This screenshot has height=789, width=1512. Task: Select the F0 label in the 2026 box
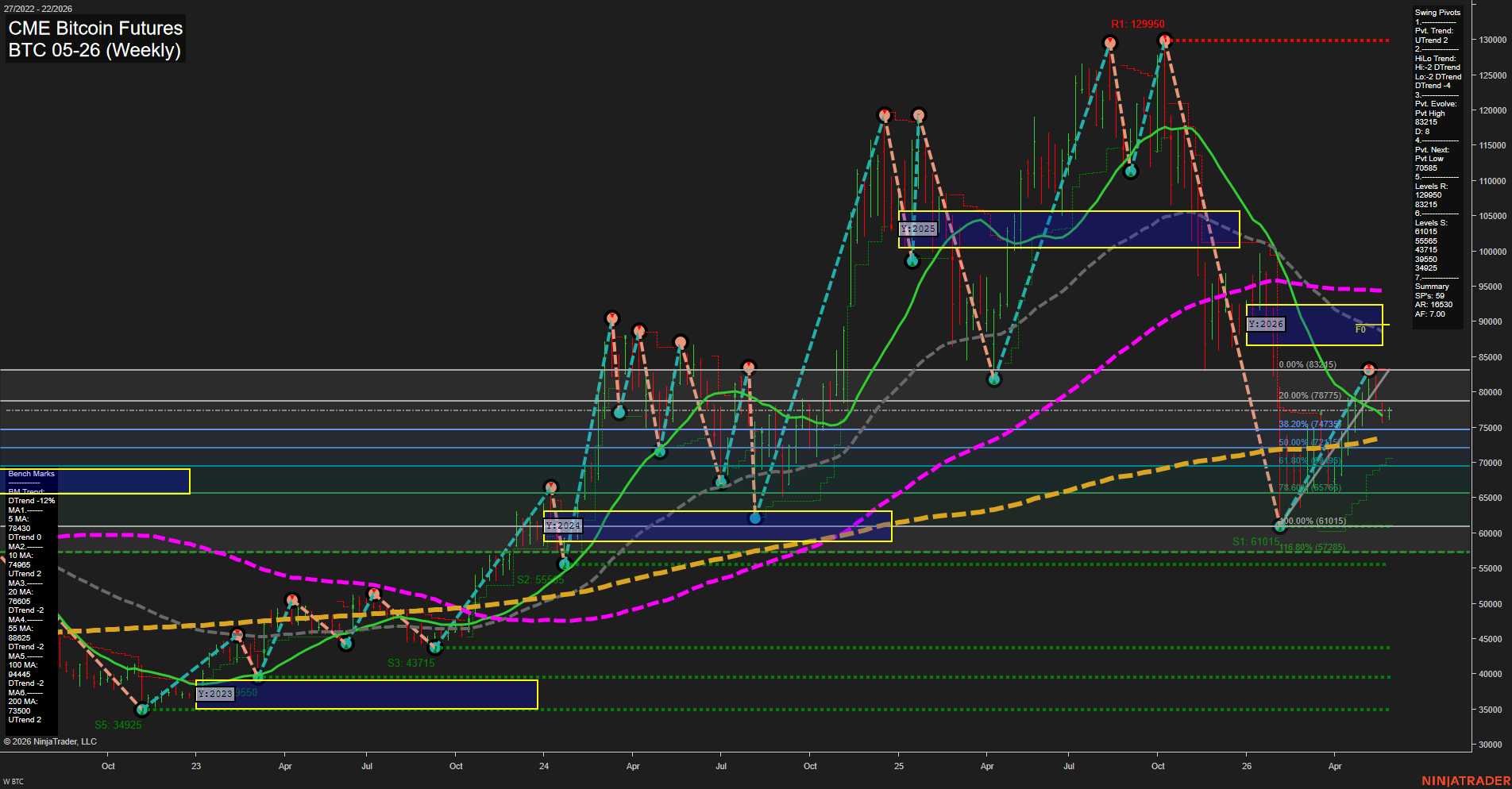point(1360,329)
